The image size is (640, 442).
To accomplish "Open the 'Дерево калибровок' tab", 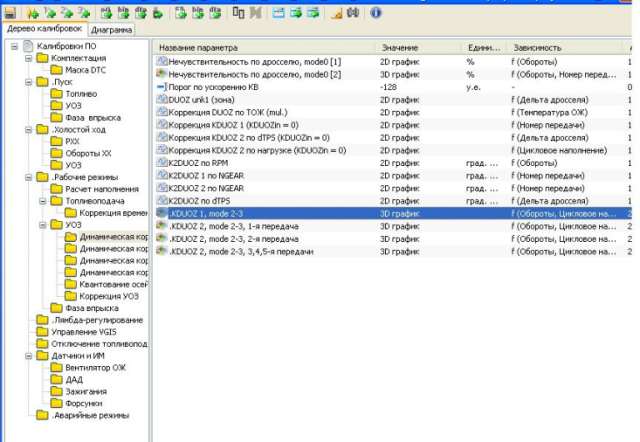I will click(41, 30).
